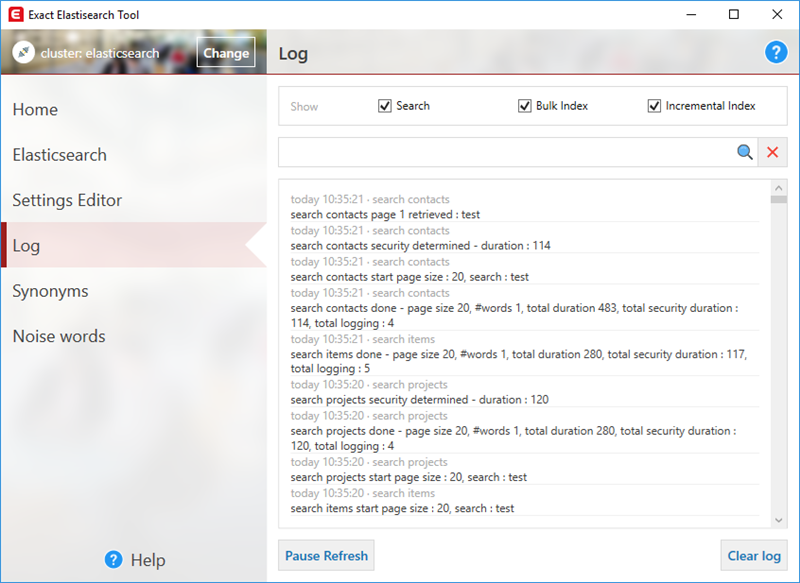Go to the Elasticsearch page
The image size is (800, 583).
(x=59, y=155)
